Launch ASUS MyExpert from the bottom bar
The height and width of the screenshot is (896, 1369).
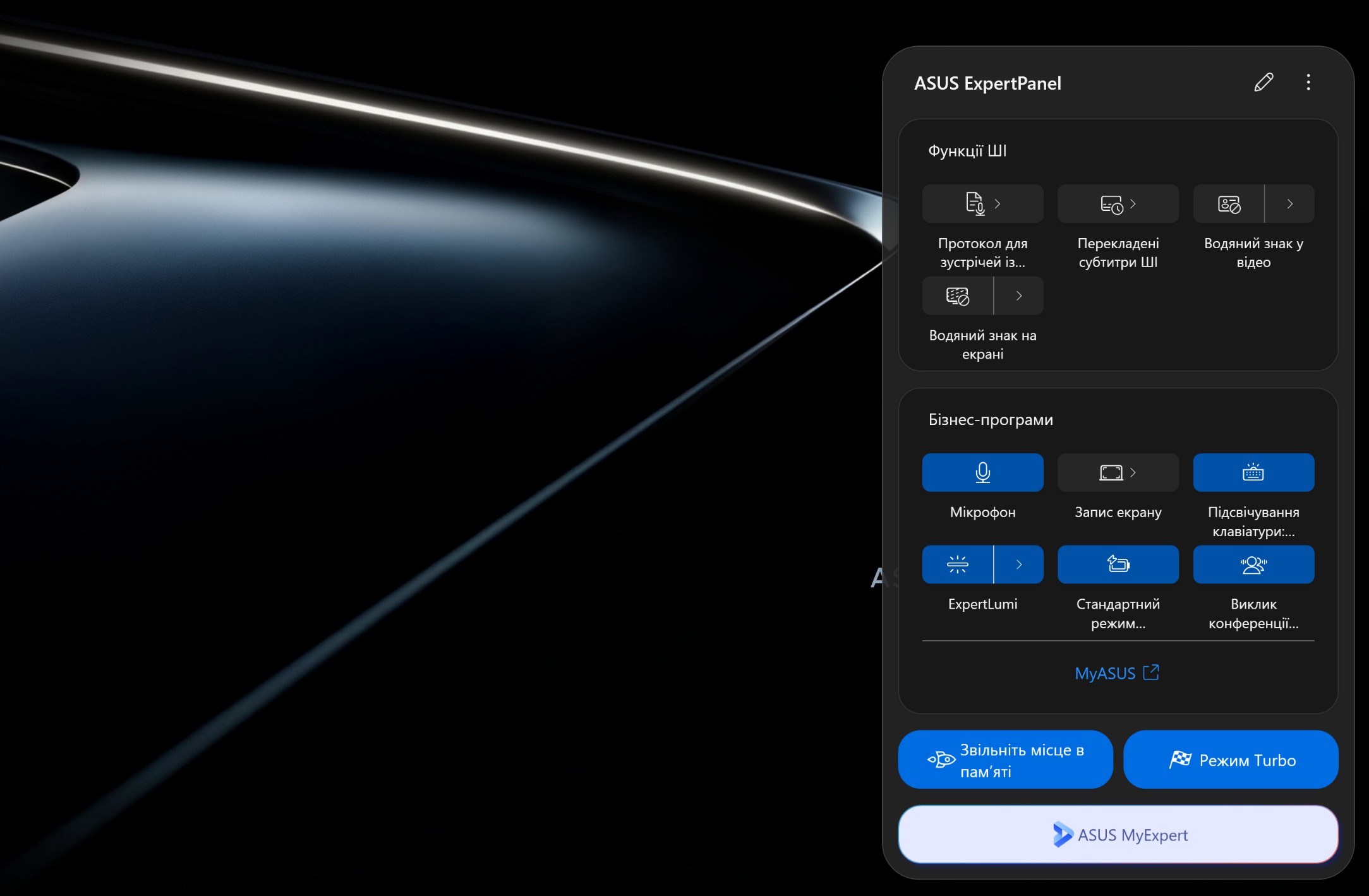[1118, 835]
